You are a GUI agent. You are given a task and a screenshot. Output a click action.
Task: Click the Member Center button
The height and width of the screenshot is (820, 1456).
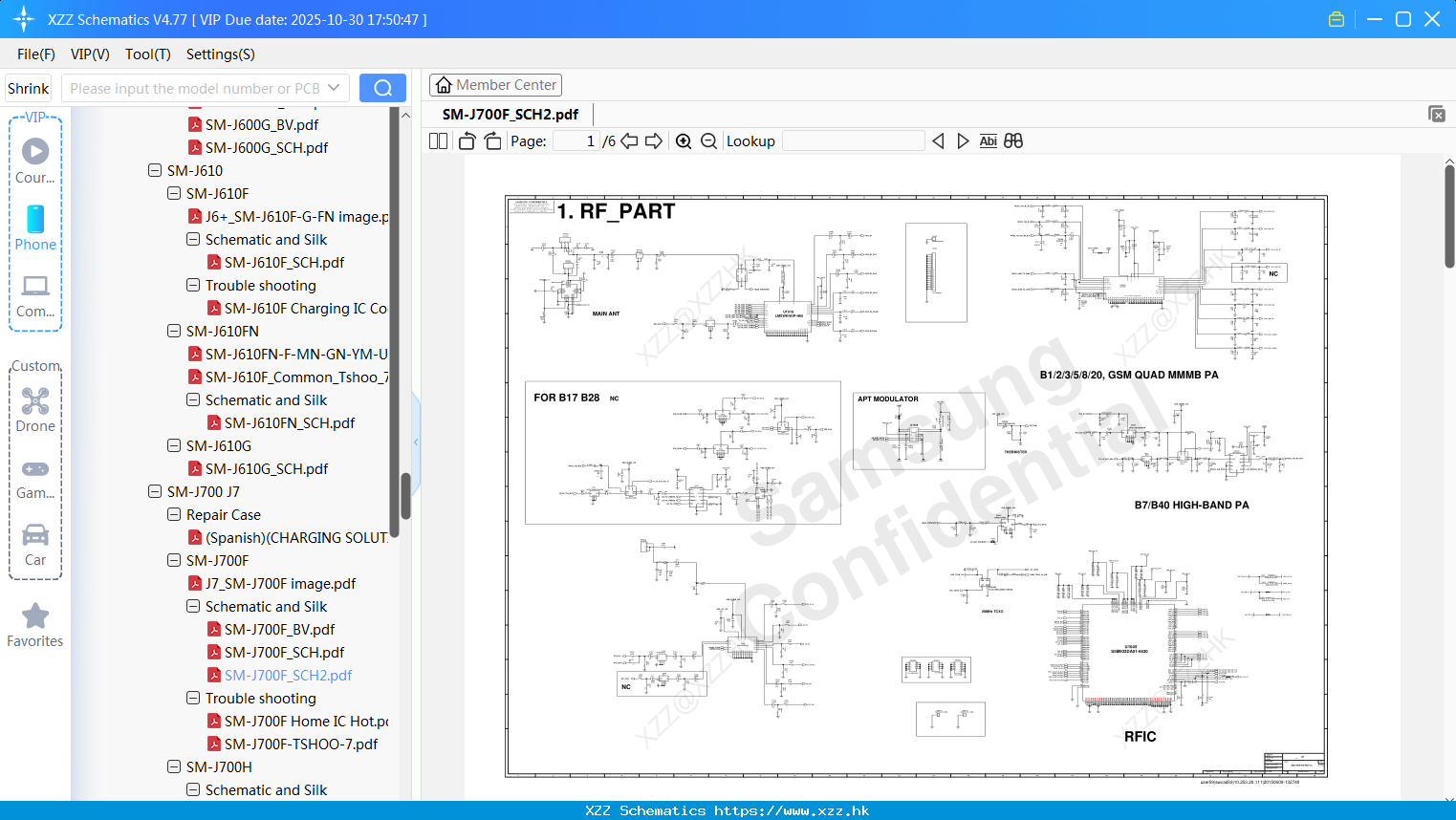495,85
